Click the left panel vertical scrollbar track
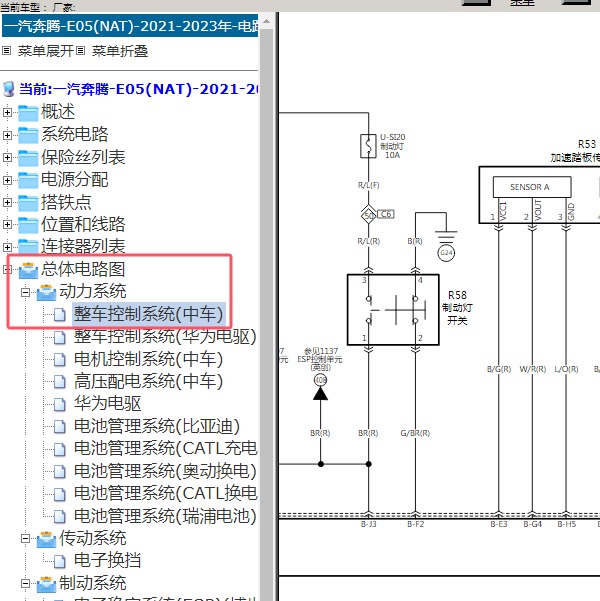The width and height of the screenshot is (600, 601). coord(266,314)
